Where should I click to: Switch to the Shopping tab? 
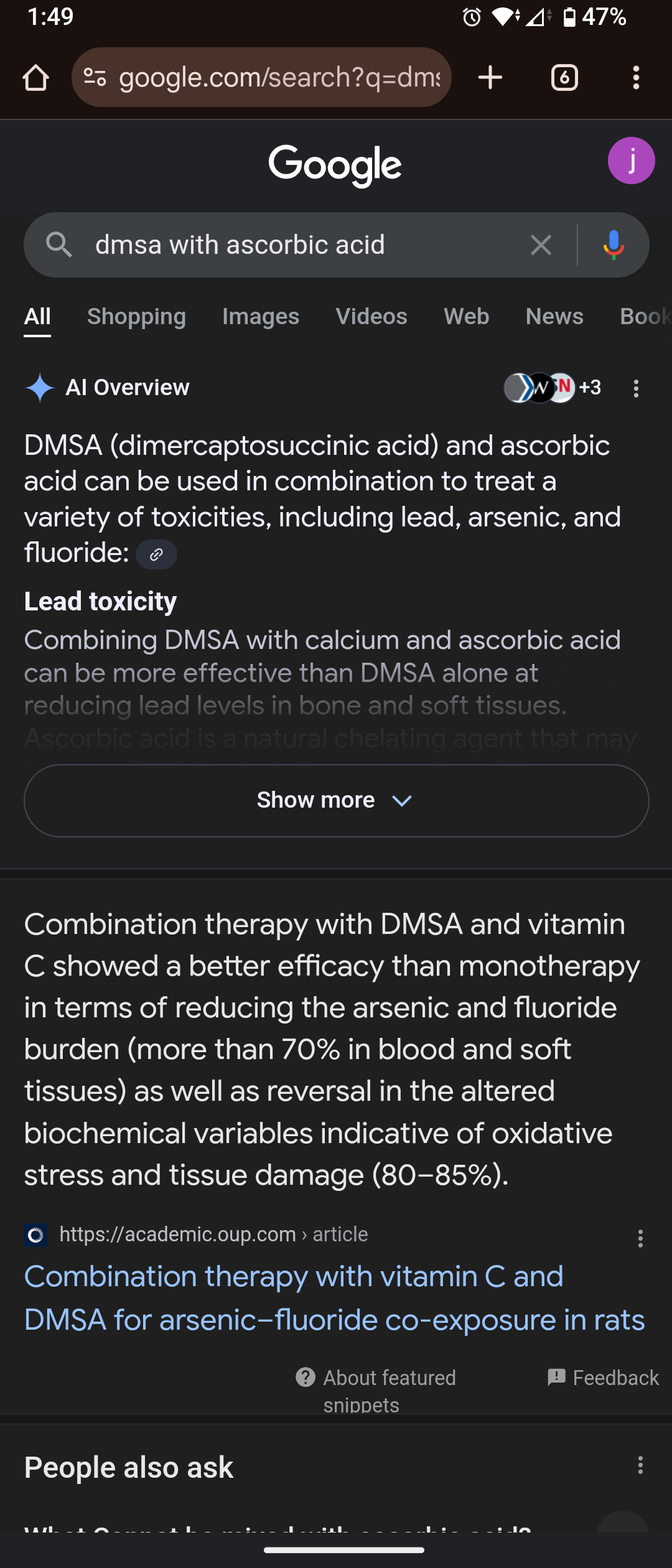pos(136,317)
